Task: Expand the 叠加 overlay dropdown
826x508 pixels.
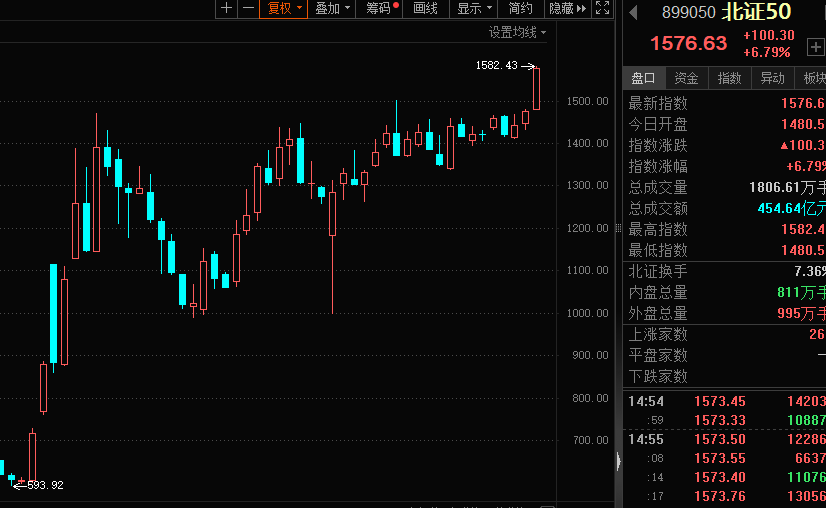Action: click(x=333, y=9)
